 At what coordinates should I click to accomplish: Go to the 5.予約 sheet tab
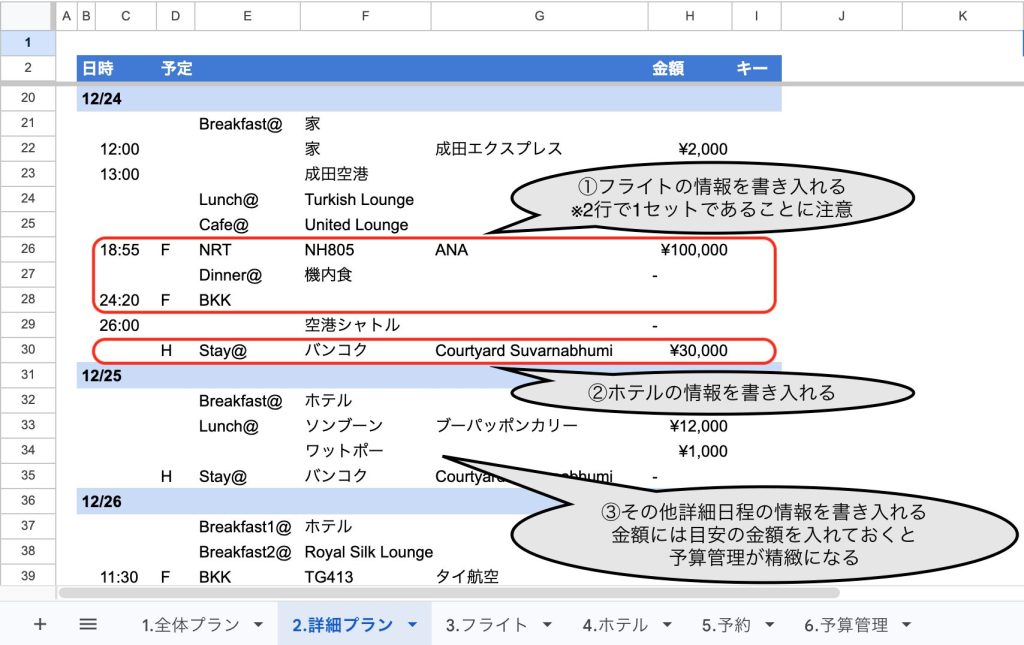pyautogui.click(x=728, y=625)
